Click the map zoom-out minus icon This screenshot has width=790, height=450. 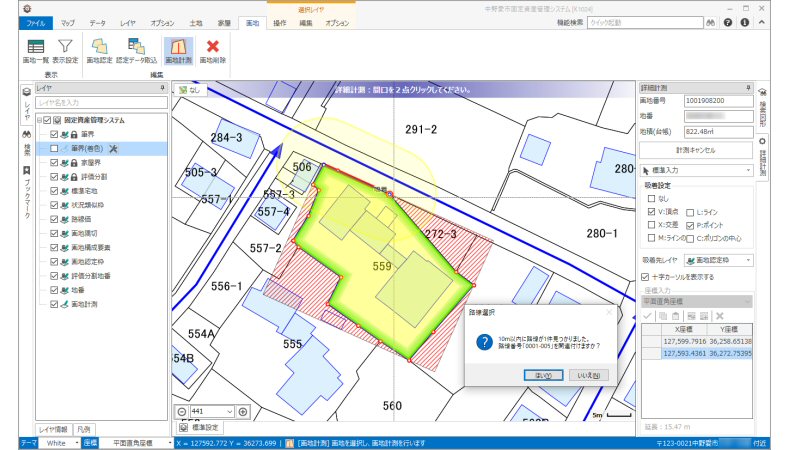183,411
